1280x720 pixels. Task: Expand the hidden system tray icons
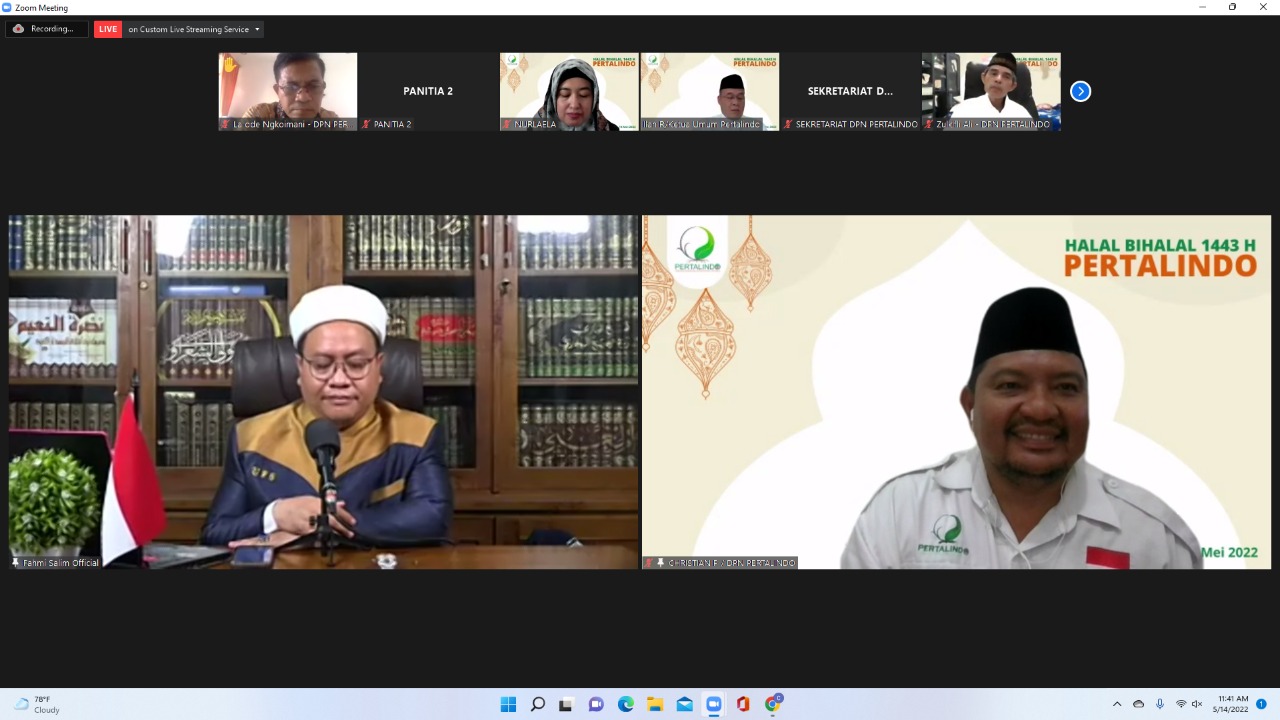pos(1117,704)
